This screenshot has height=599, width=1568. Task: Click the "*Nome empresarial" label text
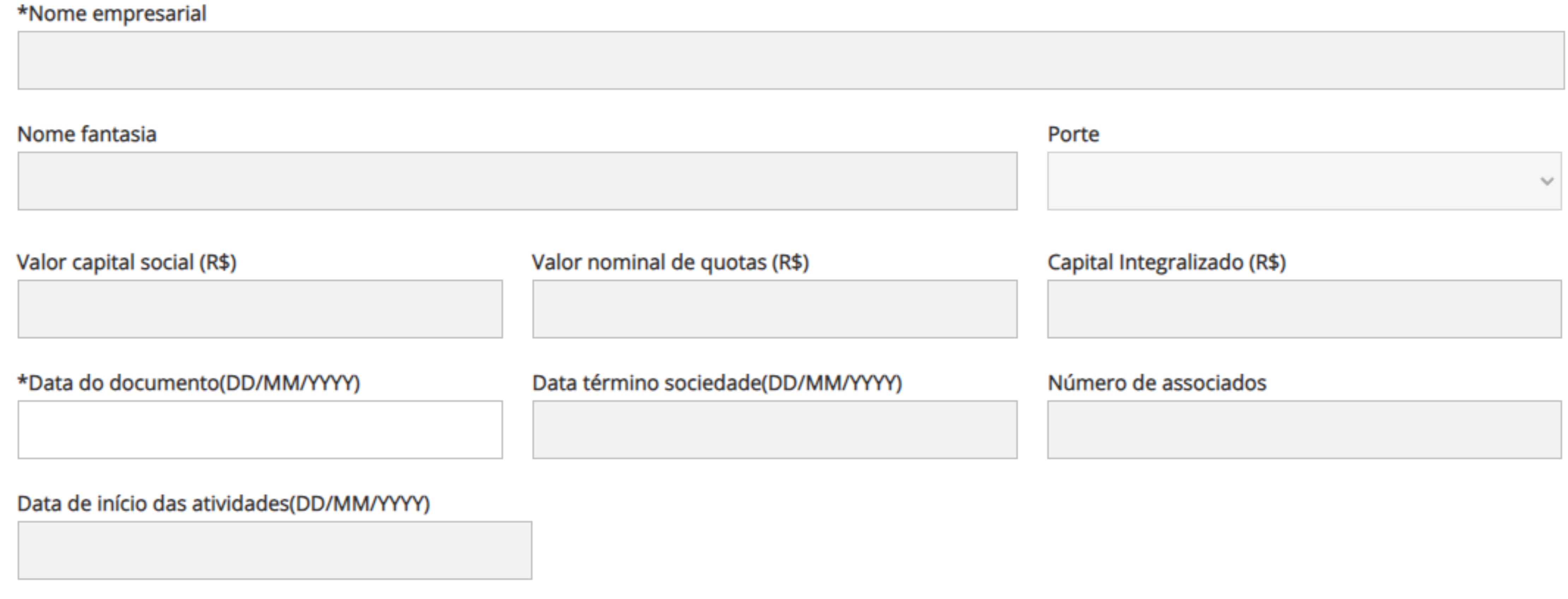[x=112, y=13]
